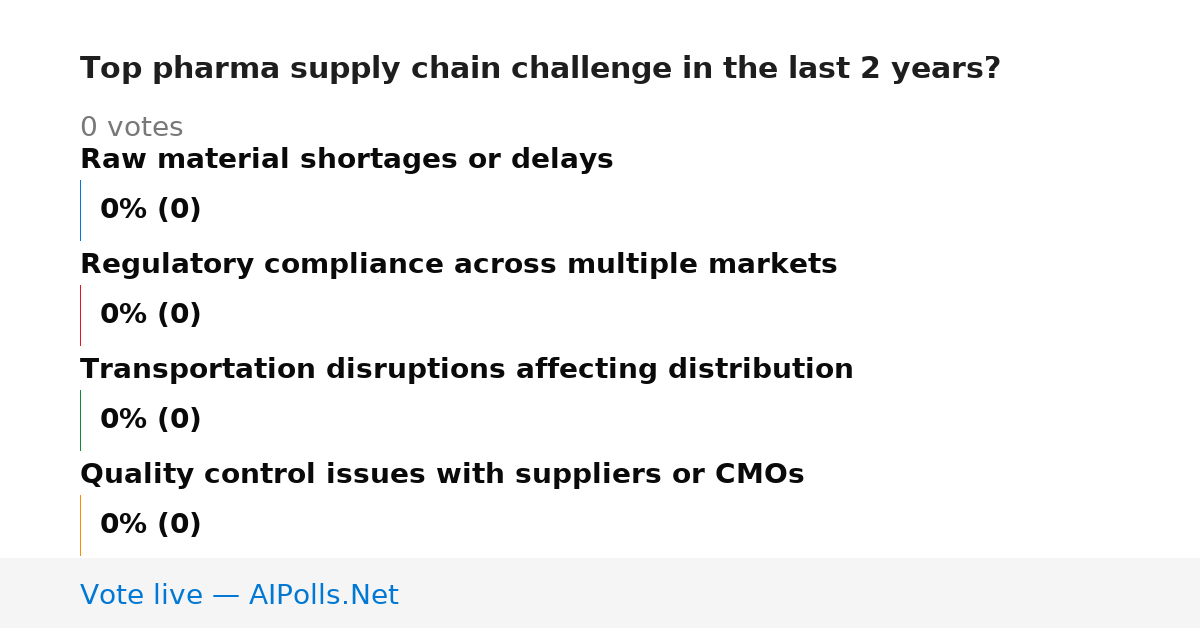Click the 0% (0) result under Raw material shortages

150,210
